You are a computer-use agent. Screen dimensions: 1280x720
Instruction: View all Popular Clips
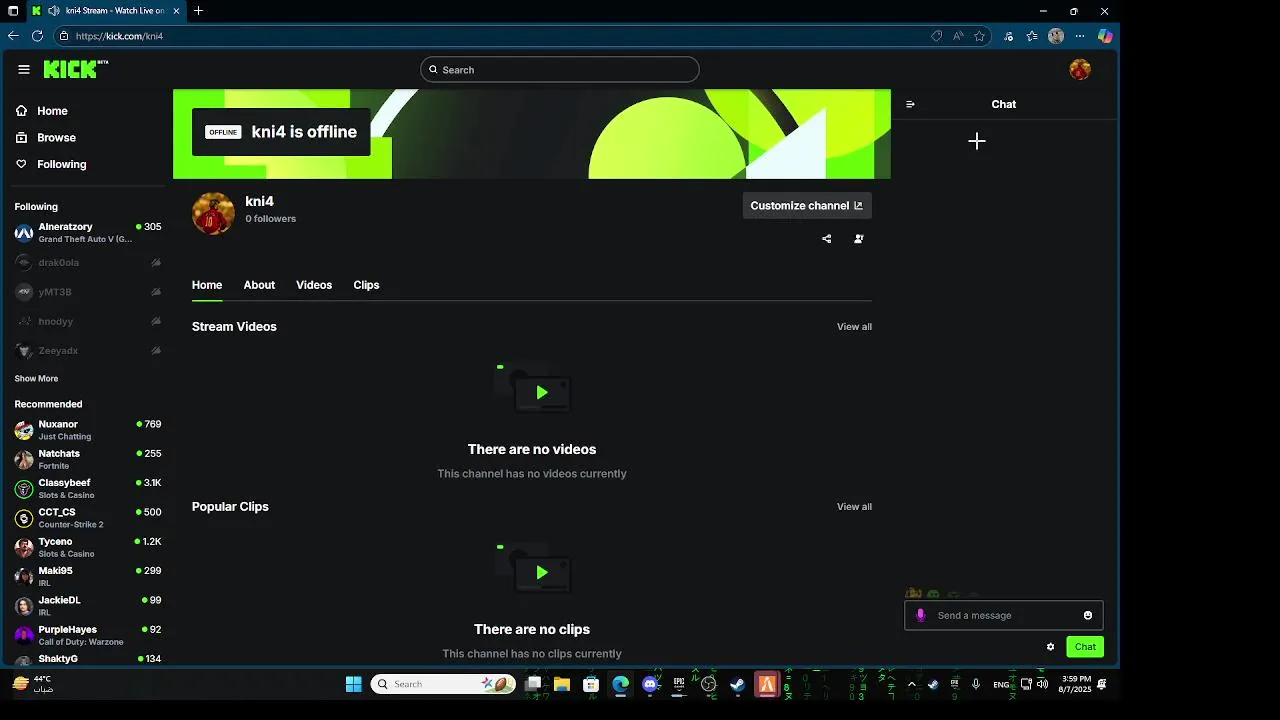[854, 507]
